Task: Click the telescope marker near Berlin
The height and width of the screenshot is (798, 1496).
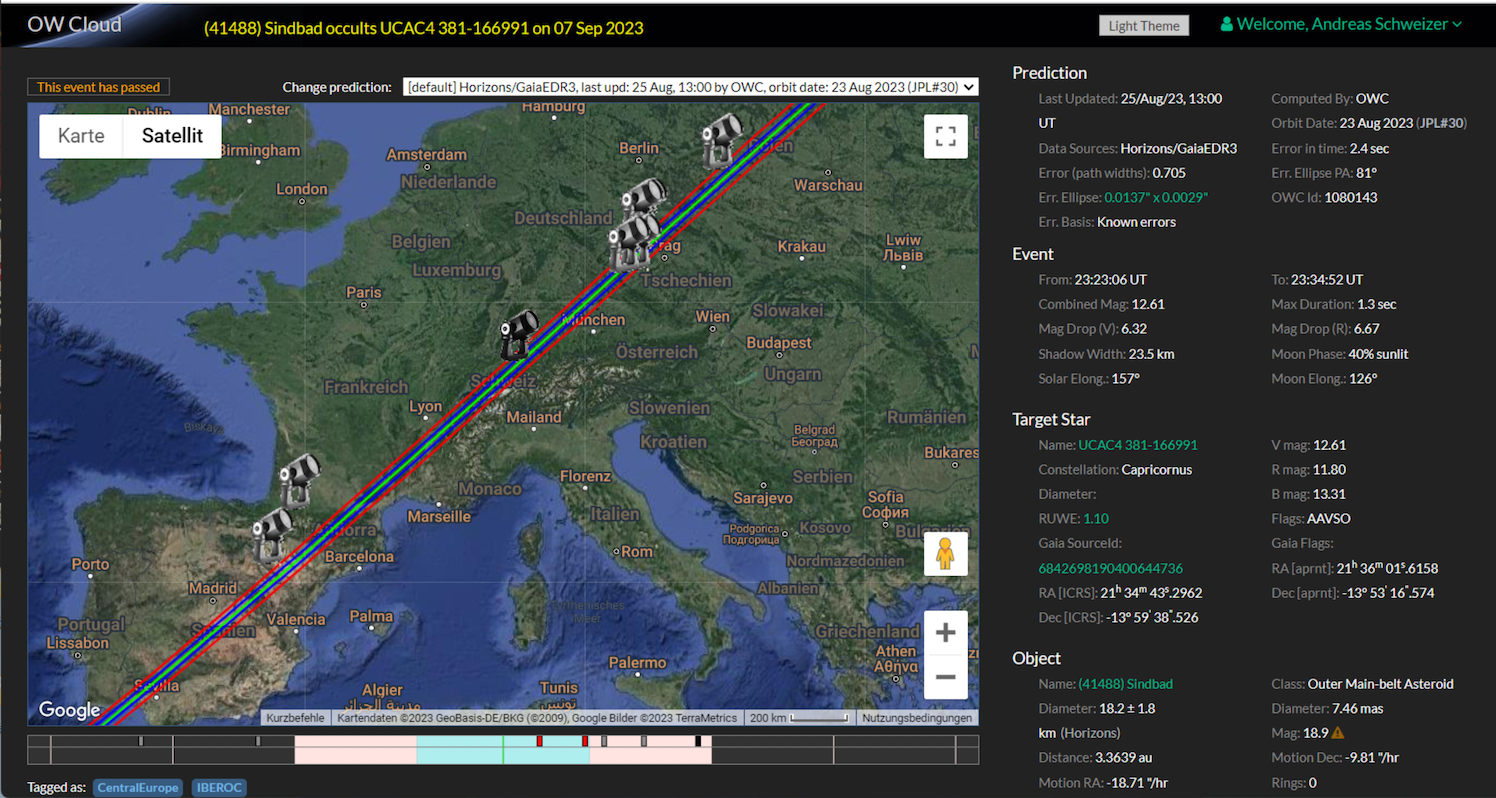Action: (x=722, y=138)
